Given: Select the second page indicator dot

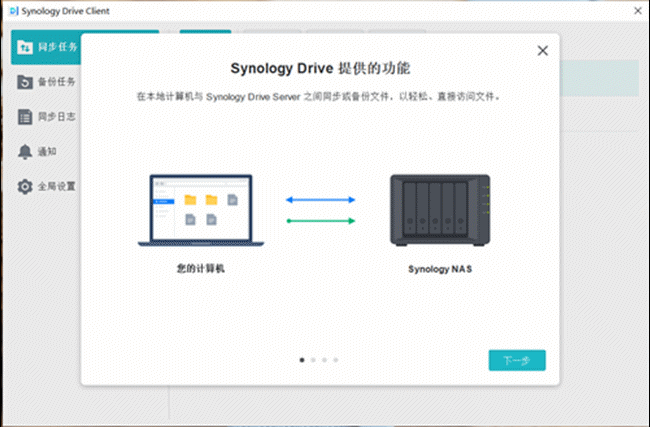Looking at the screenshot, I should click(x=313, y=360).
